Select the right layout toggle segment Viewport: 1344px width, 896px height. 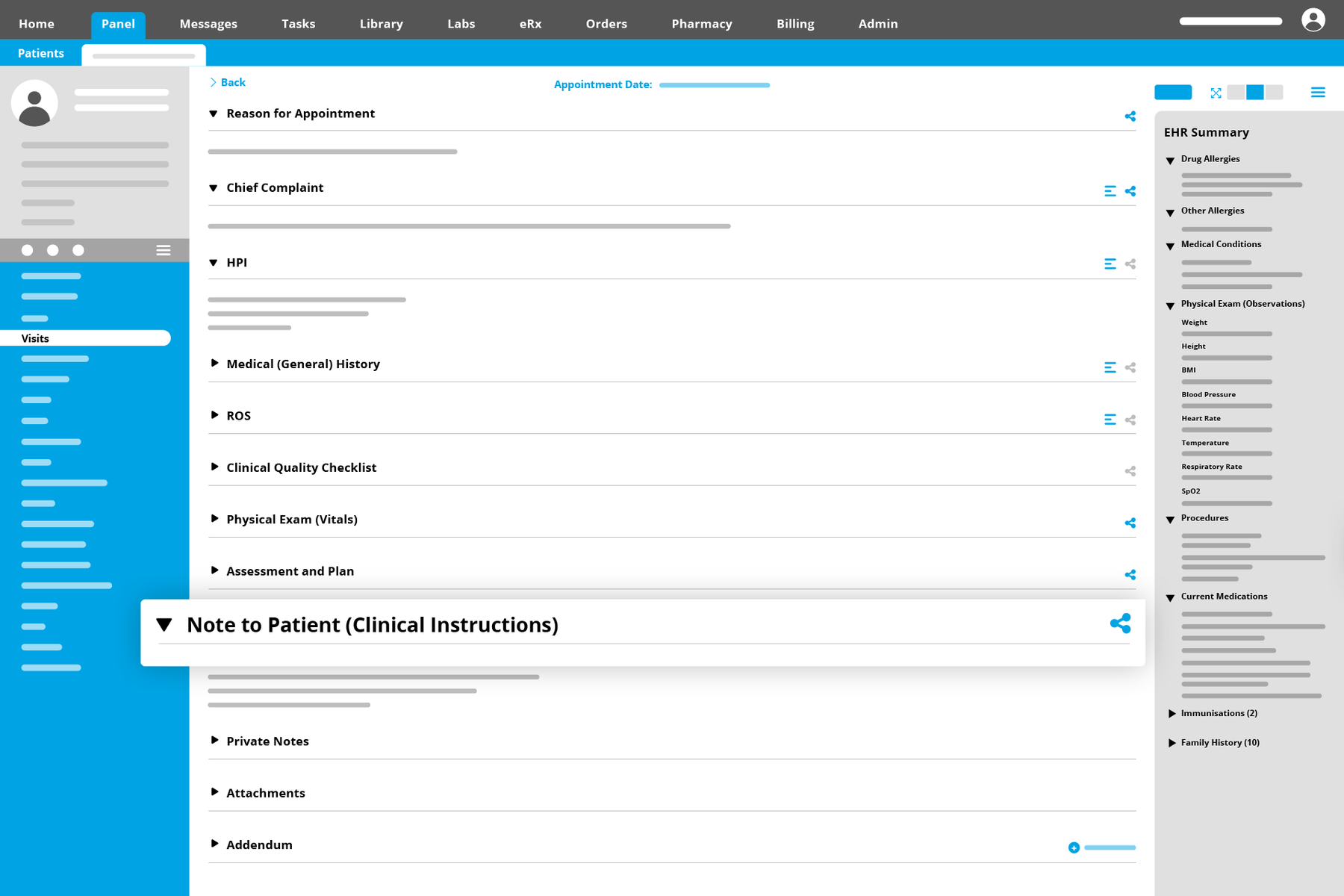click(x=1275, y=93)
